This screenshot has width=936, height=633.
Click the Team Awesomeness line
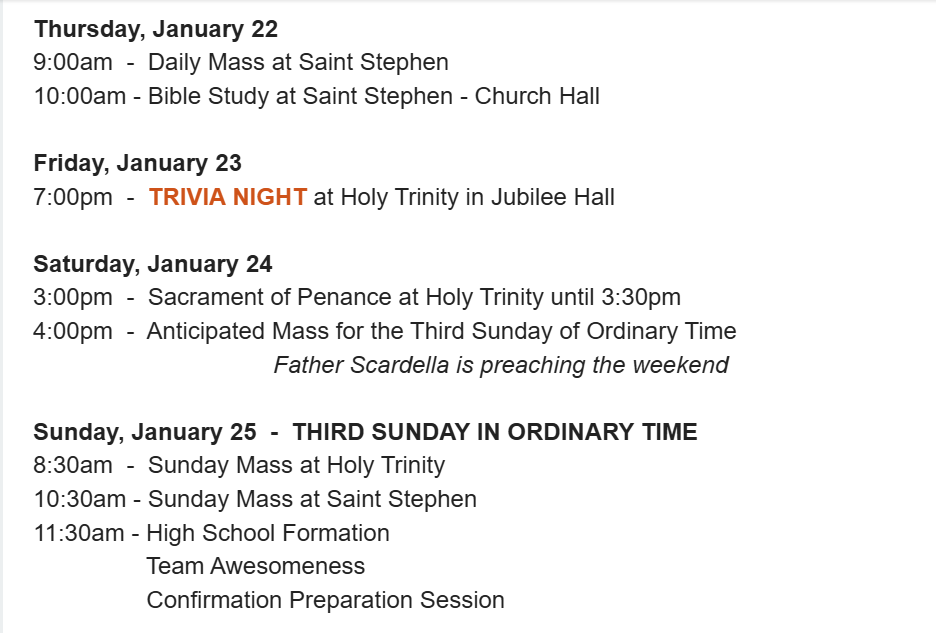[255, 566]
